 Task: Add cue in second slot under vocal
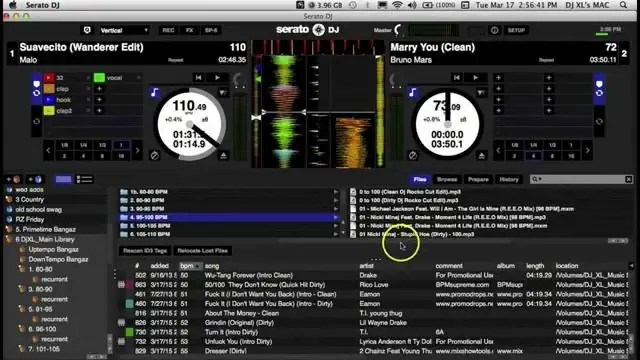[x=99, y=89]
